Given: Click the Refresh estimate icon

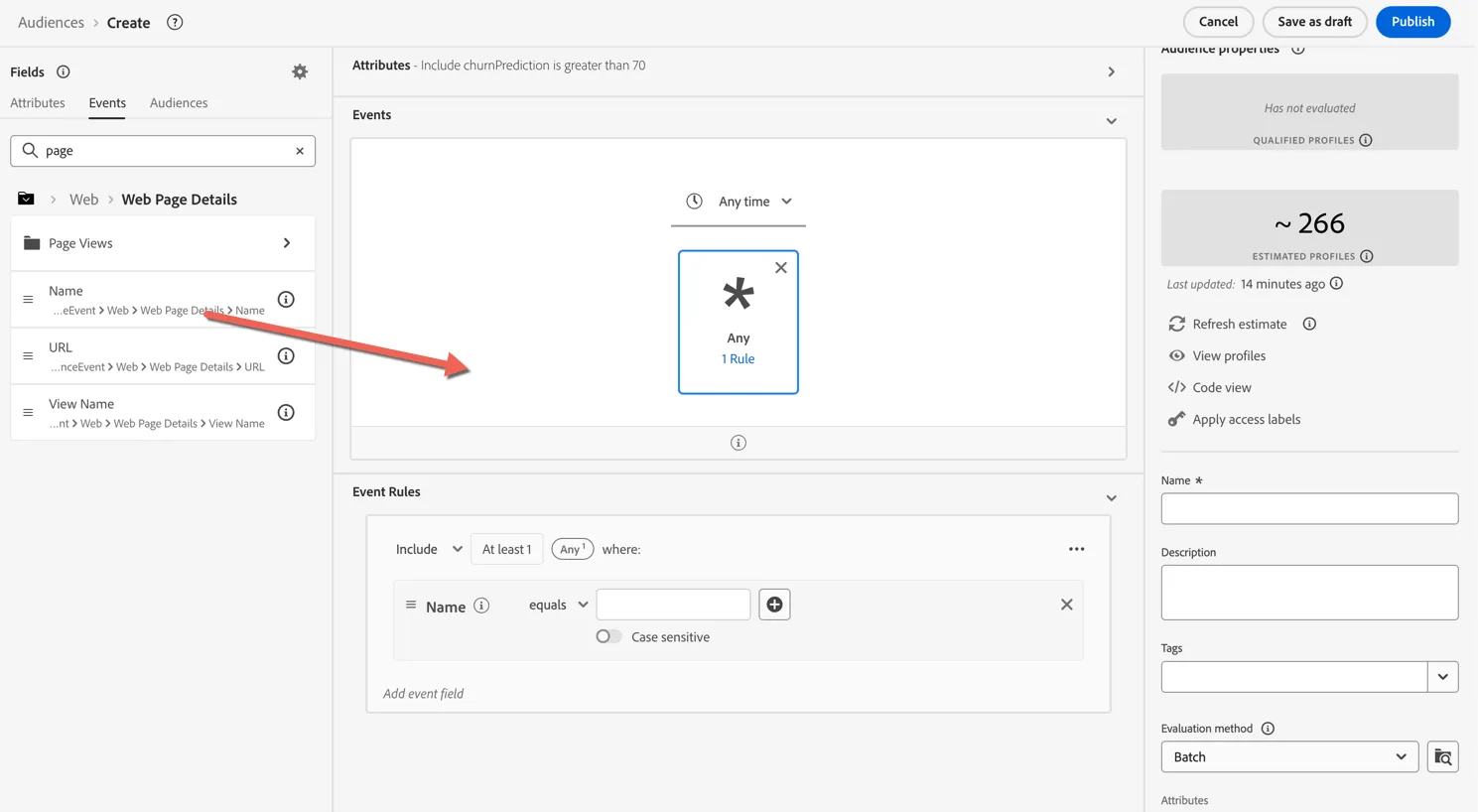Looking at the screenshot, I should coord(1177,324).
